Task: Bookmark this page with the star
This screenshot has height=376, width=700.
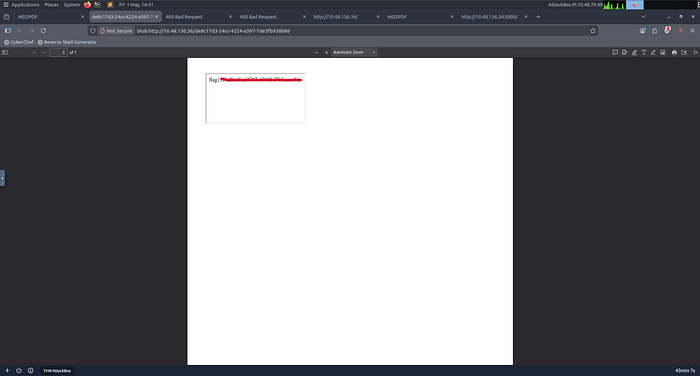Action: (x=593, y=31)
